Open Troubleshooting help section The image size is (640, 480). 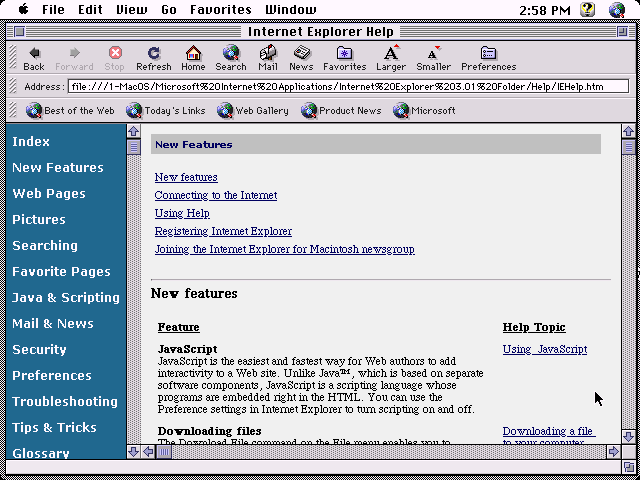(65, 402)
